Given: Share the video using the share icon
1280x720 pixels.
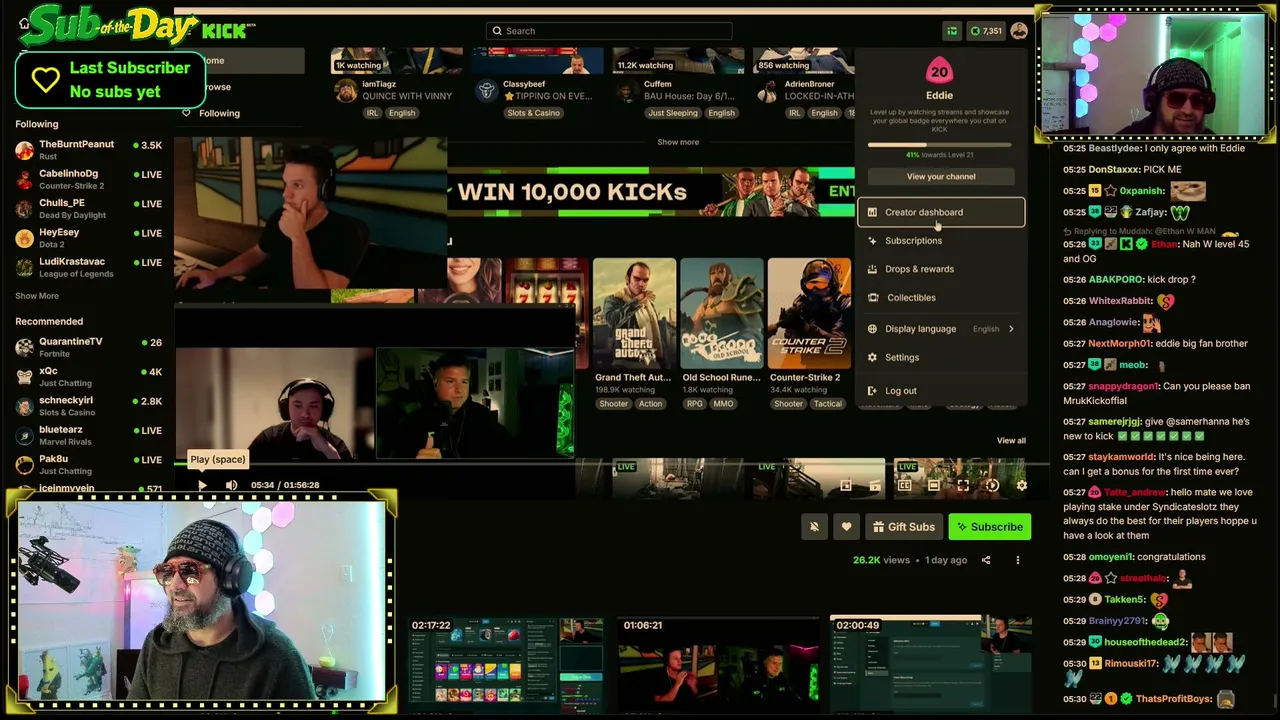Looking at the screenshot, I should point(986,560).
